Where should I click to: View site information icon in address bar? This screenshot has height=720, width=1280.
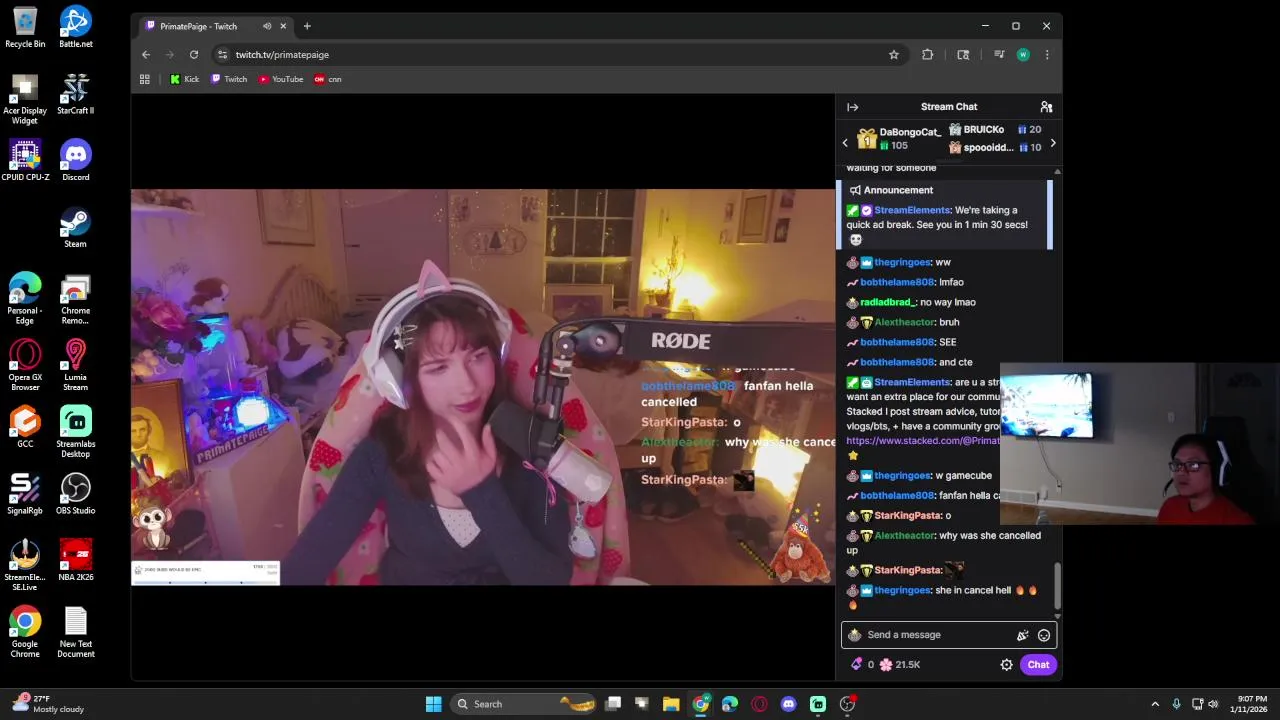222,55
